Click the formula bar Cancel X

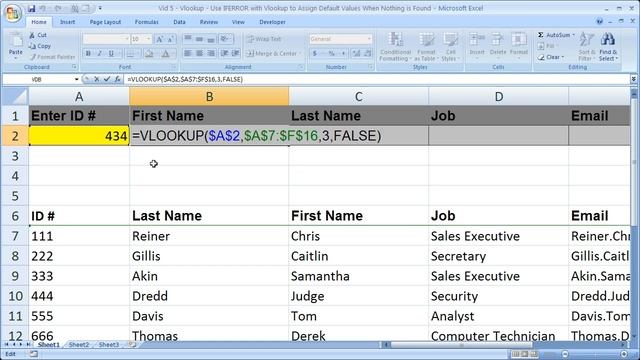96,79
